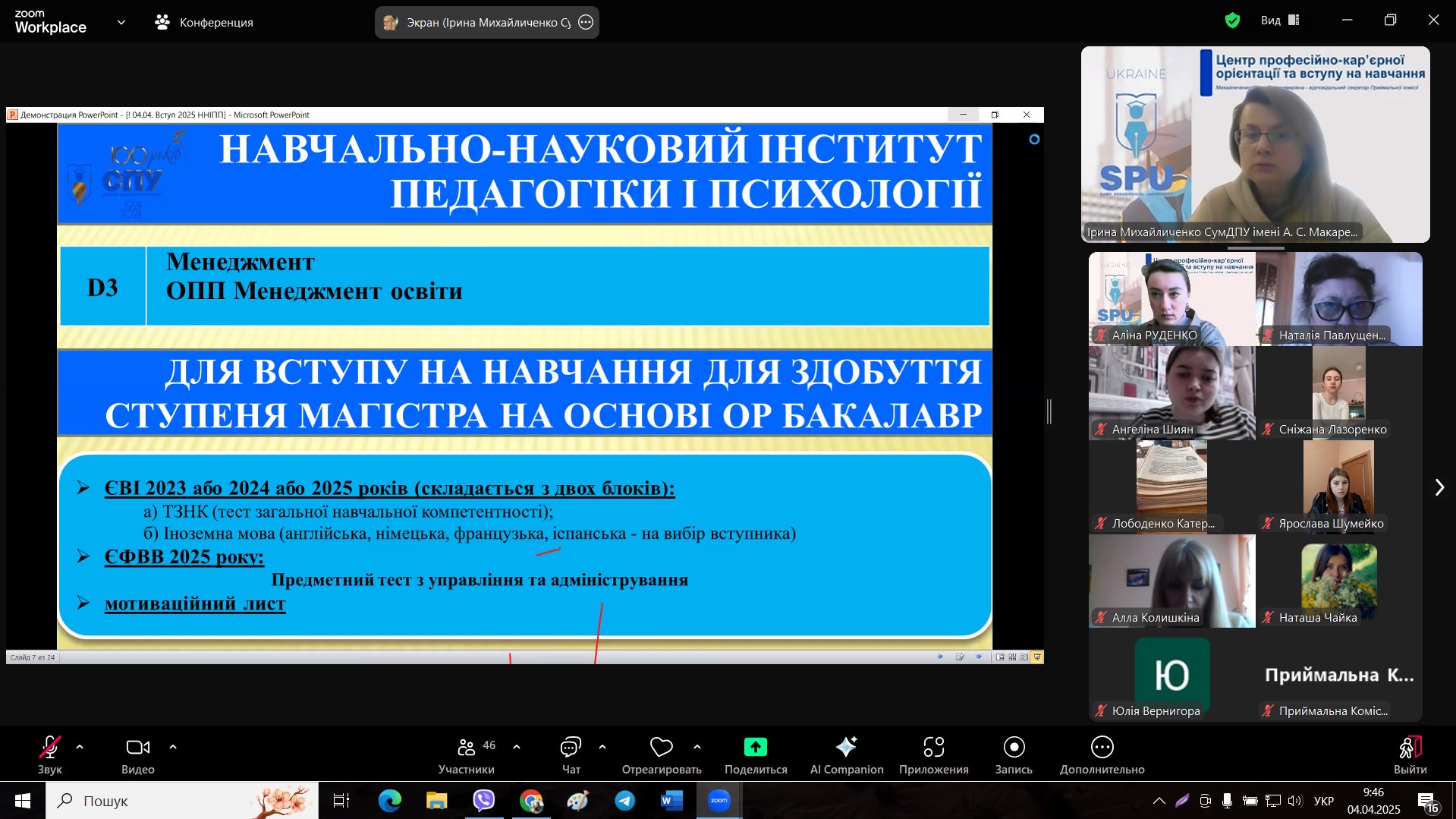The height and width of the screenshot is (819, 1456).
Task: Open the Вид view layout menu
Action: (1281, 20)
